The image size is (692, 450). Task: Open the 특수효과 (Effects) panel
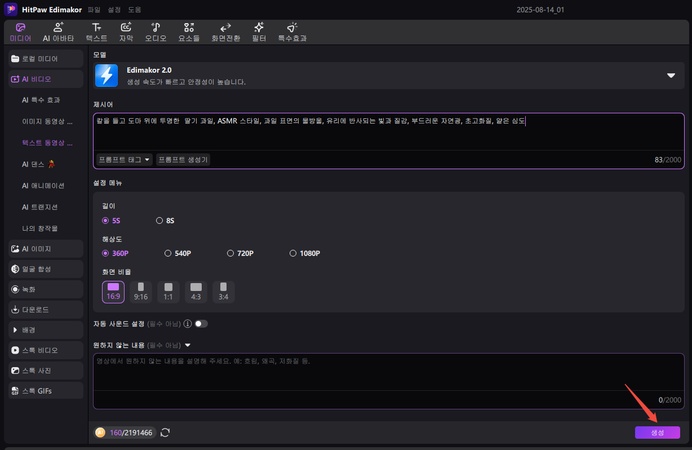point(292,32)
